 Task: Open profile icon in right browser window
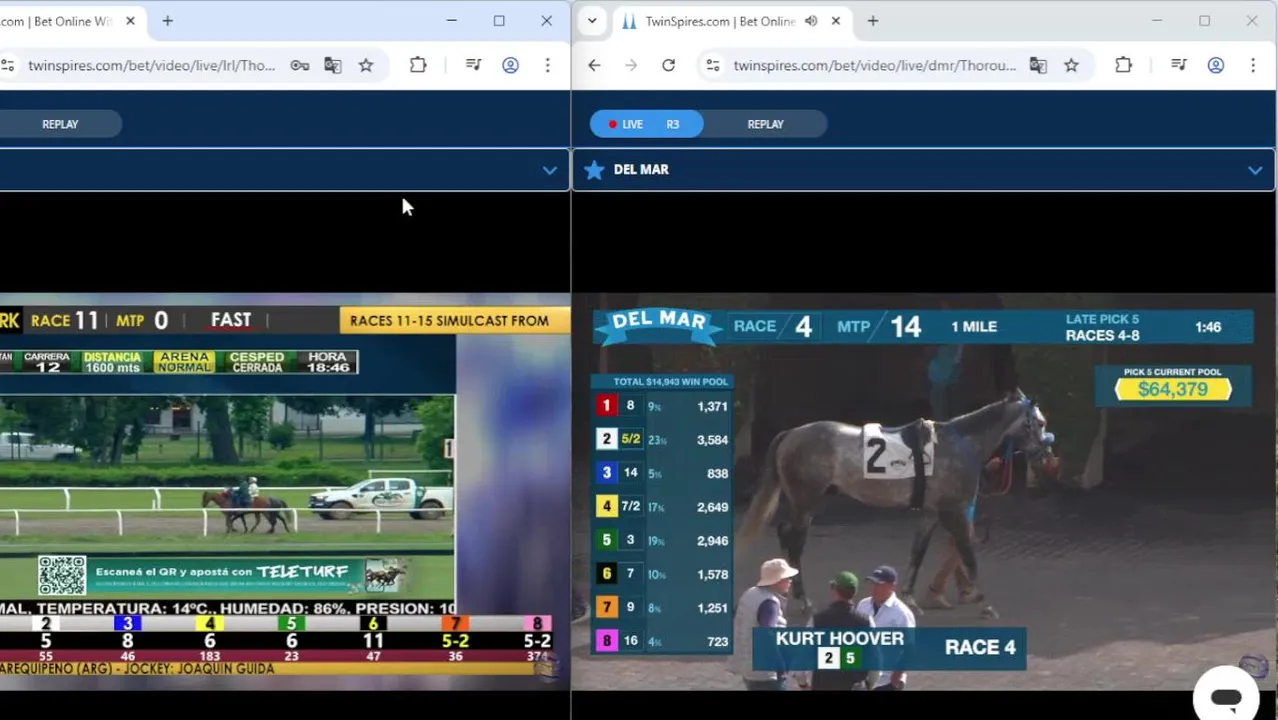click(x=1215, y=65)
